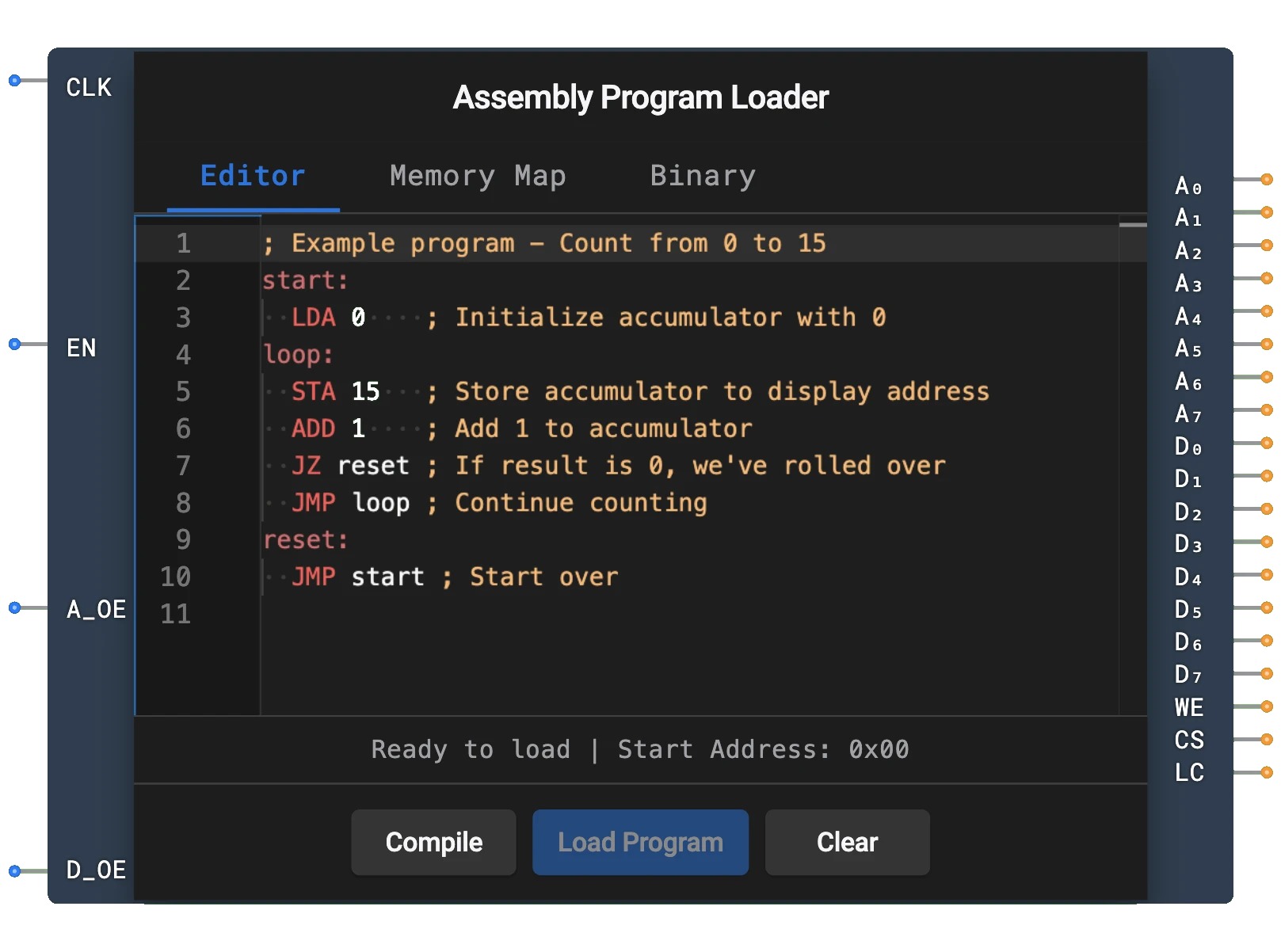This screenshot has width=1281, height=952.
Task: Switch to the Memory Map tab
Action: [x=476, y=176]
